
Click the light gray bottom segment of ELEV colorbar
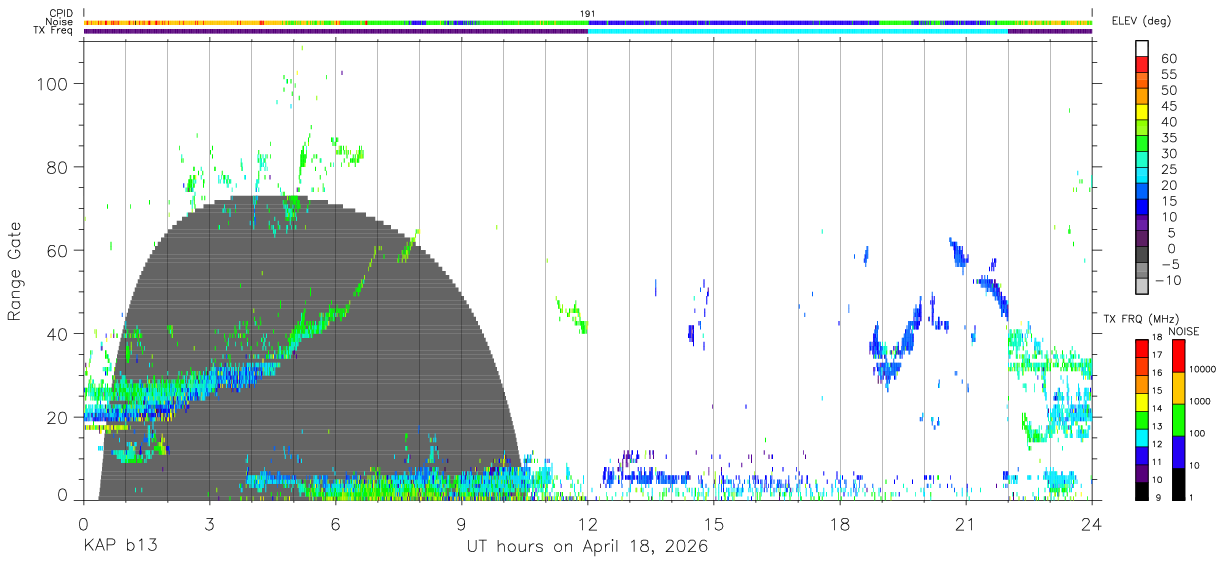point(1142,286)
